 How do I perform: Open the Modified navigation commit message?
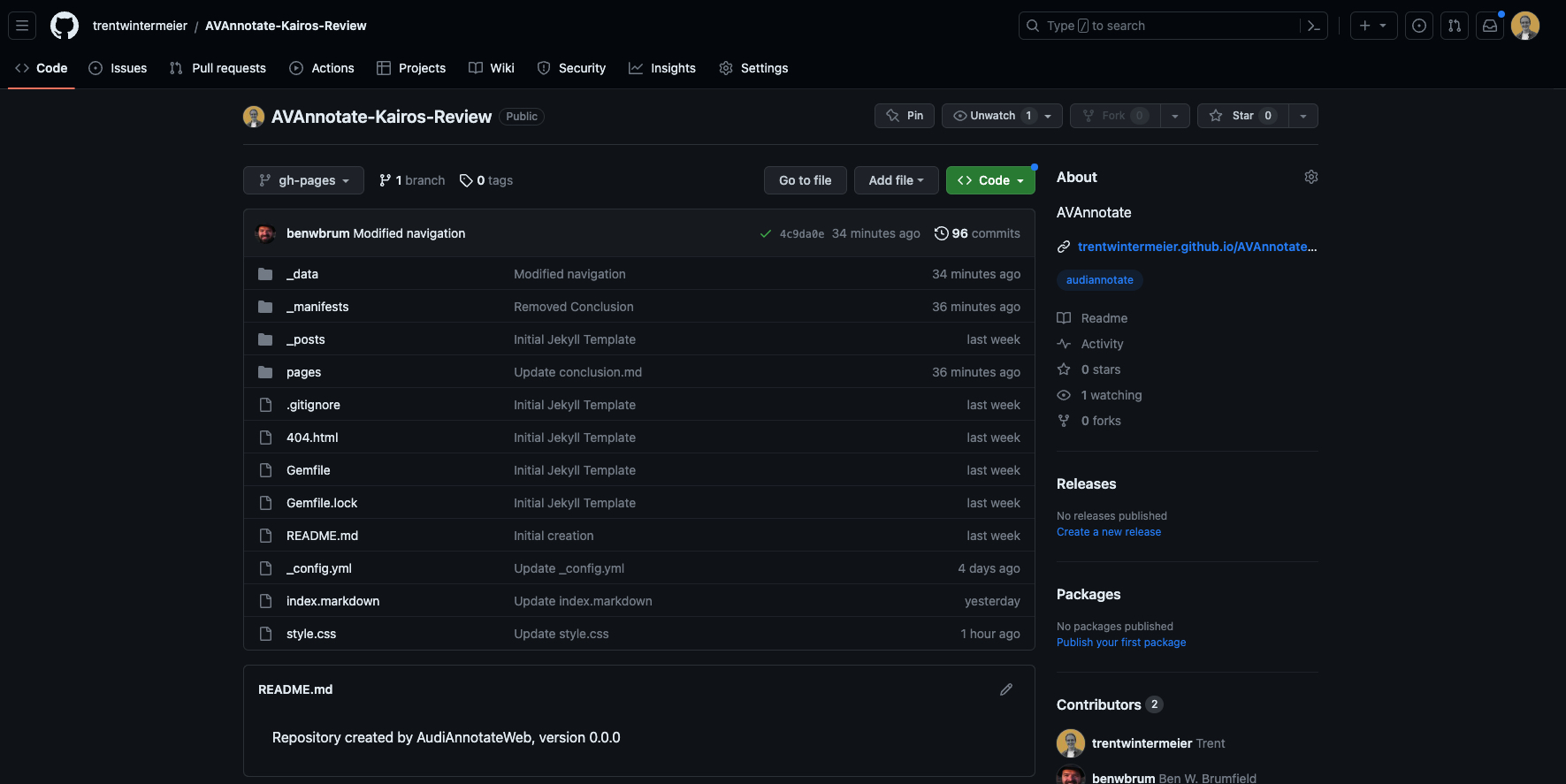click(409, 233)
